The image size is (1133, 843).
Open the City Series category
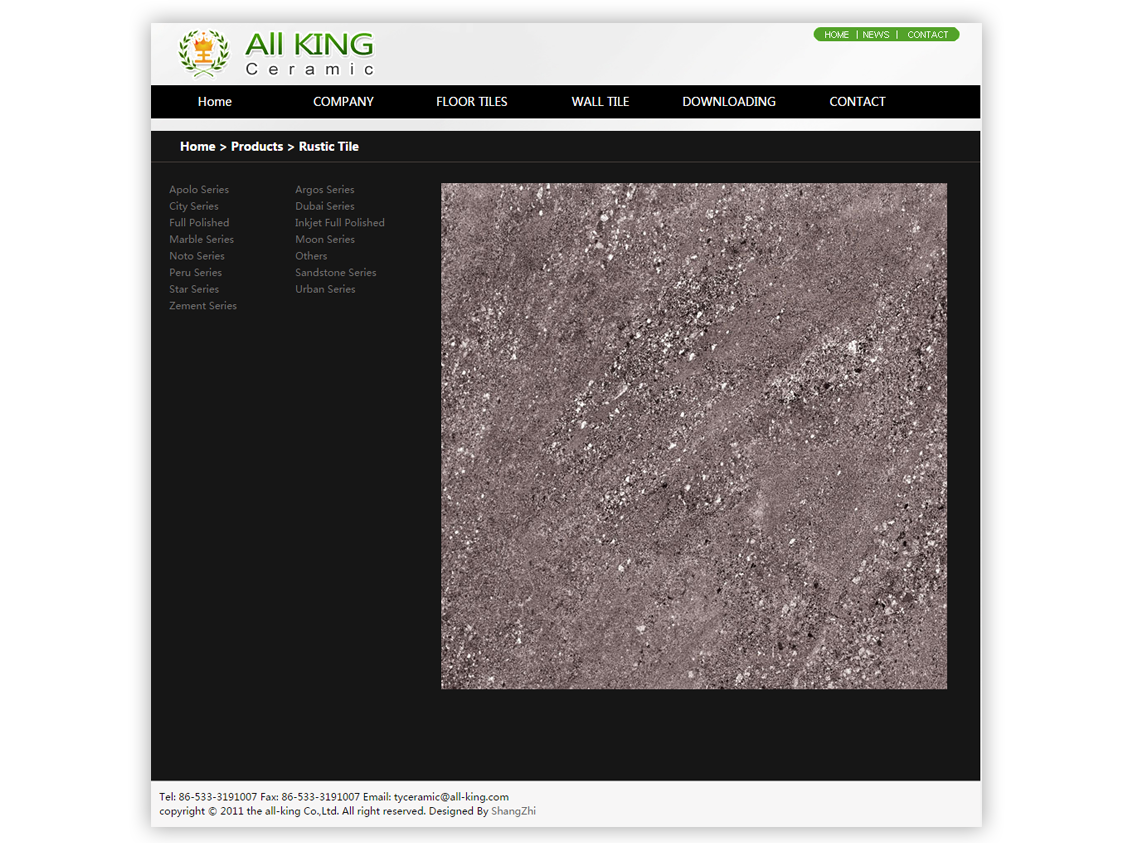[x=194, y=206]
